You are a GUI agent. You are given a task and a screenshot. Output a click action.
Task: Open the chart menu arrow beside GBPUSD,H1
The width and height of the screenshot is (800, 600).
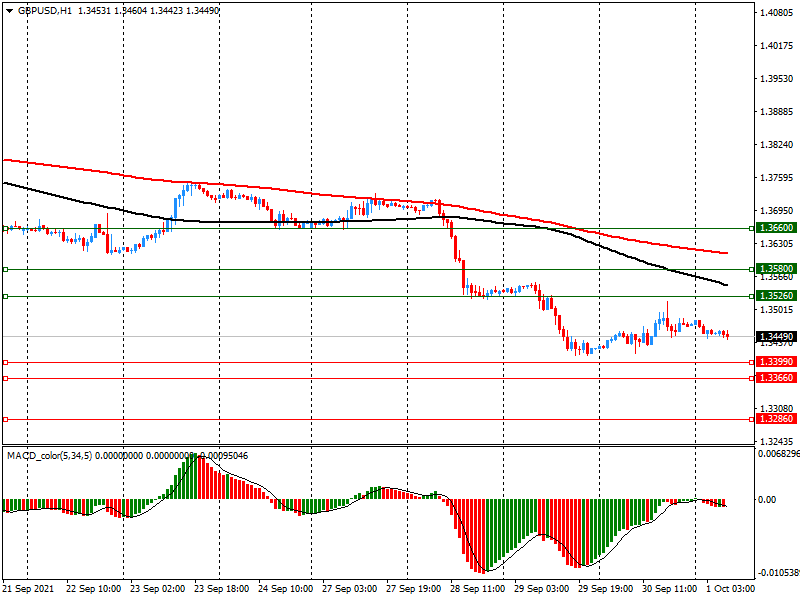coord(9,11)
